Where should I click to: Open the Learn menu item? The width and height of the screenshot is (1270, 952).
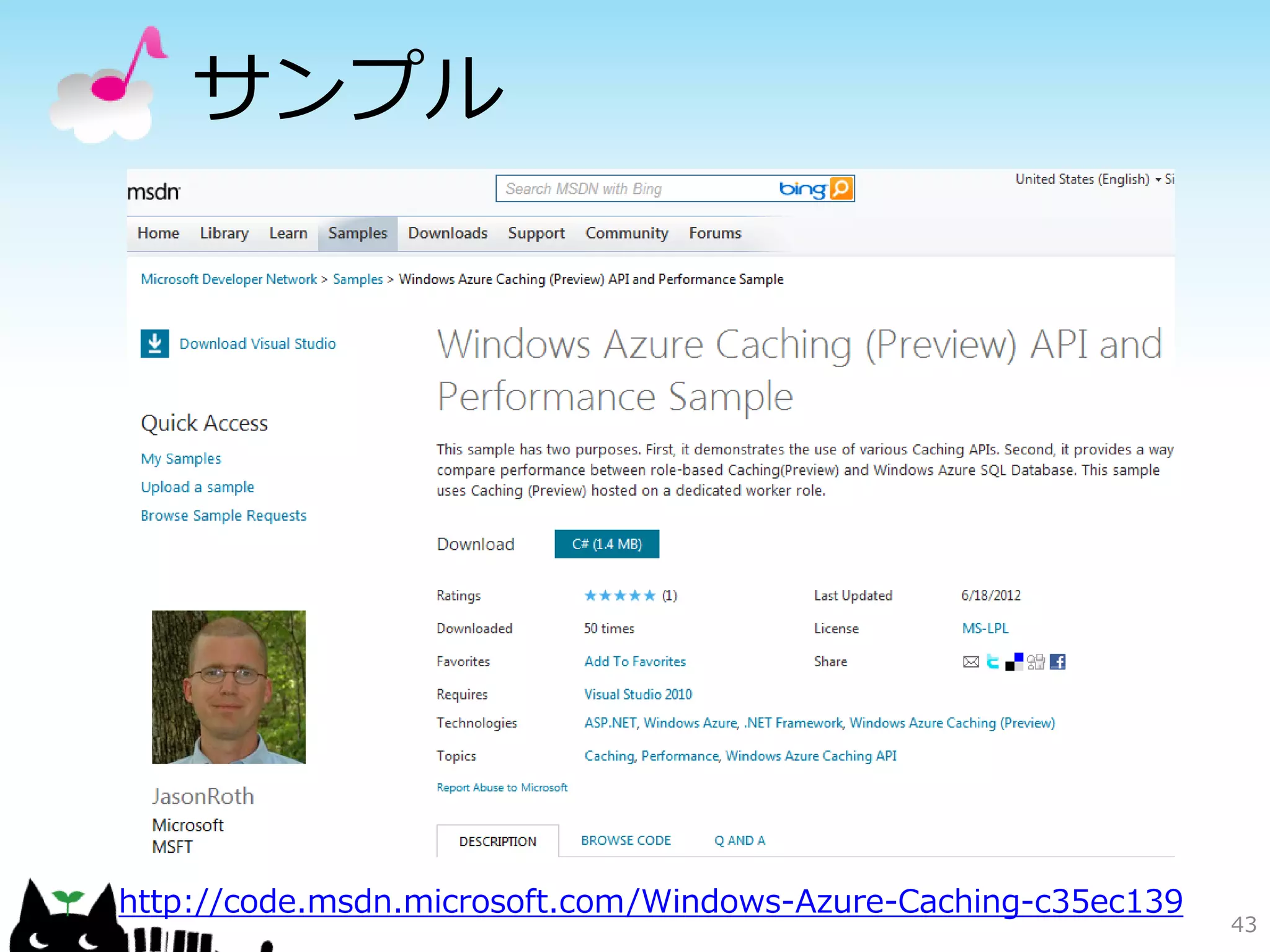288,233
